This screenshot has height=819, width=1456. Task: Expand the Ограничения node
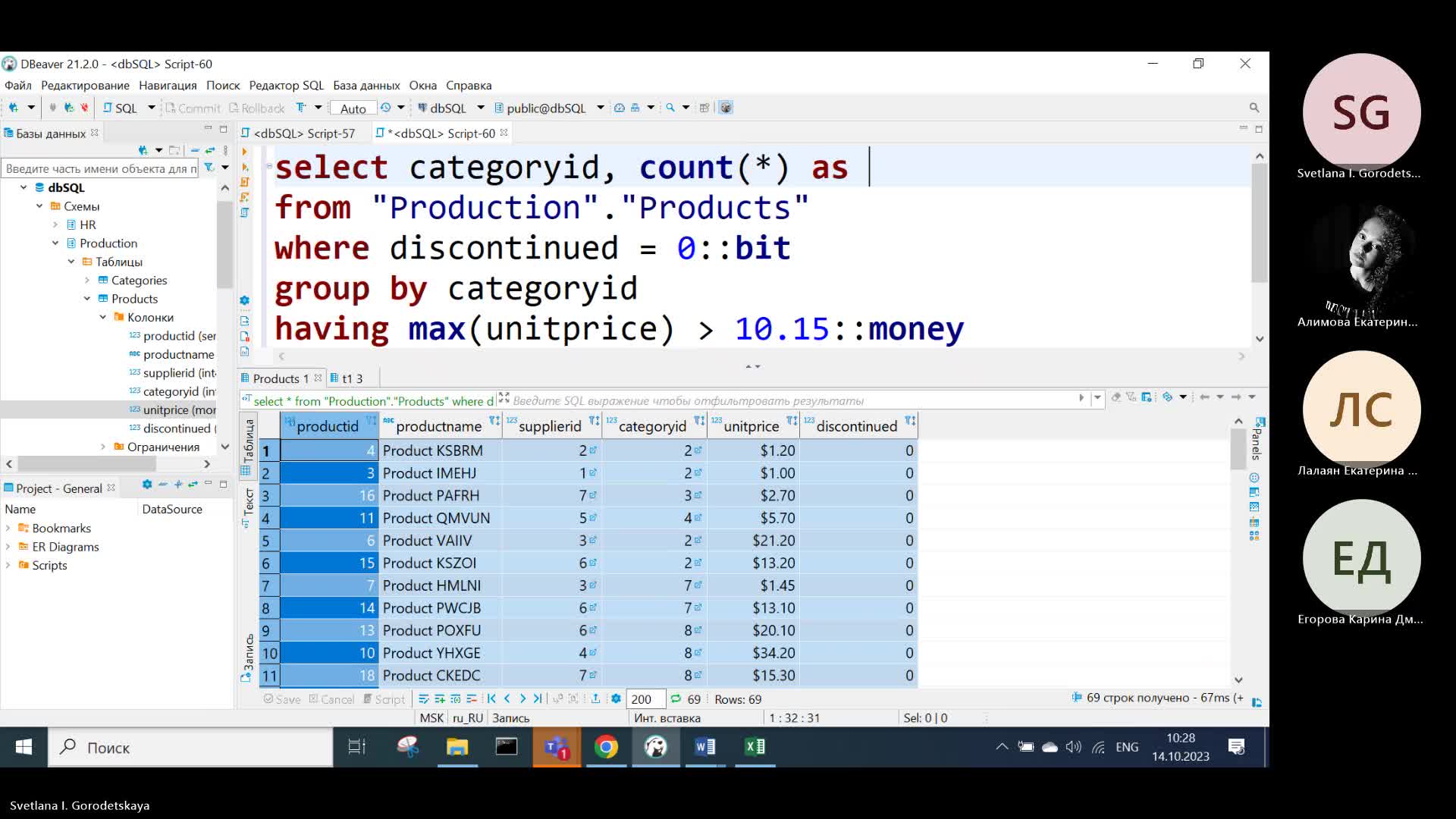(103, 447)
